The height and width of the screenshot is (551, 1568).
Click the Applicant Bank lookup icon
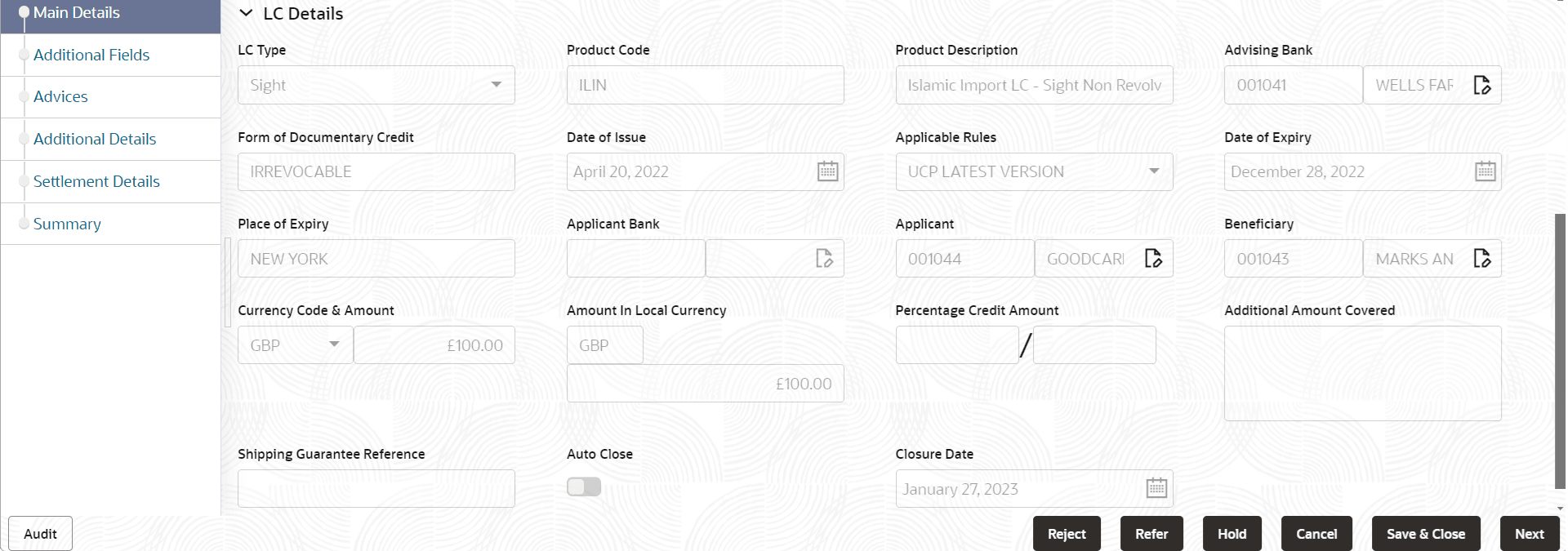click(825, 258)
